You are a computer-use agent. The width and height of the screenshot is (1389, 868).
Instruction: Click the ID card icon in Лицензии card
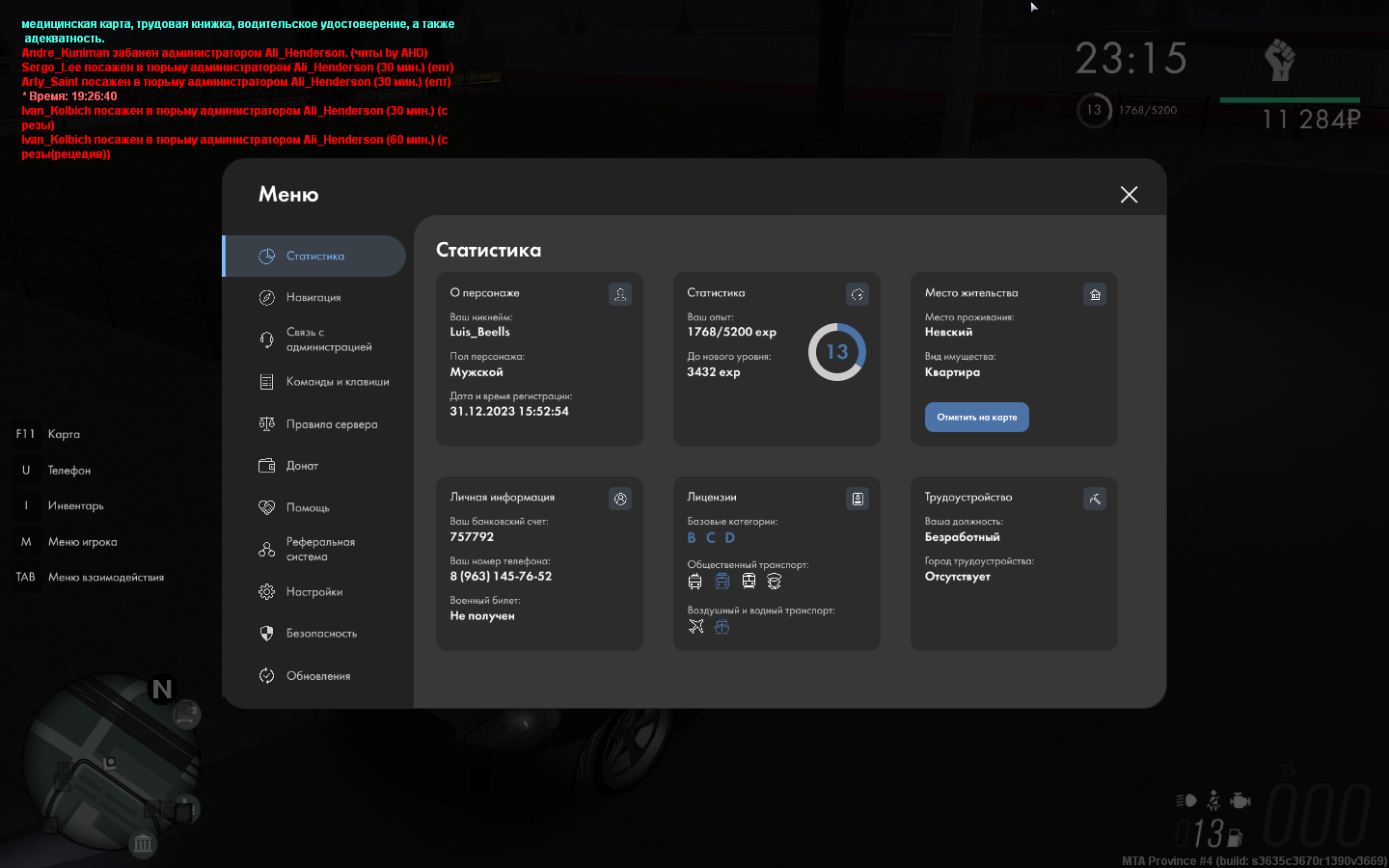pos(858,499)
